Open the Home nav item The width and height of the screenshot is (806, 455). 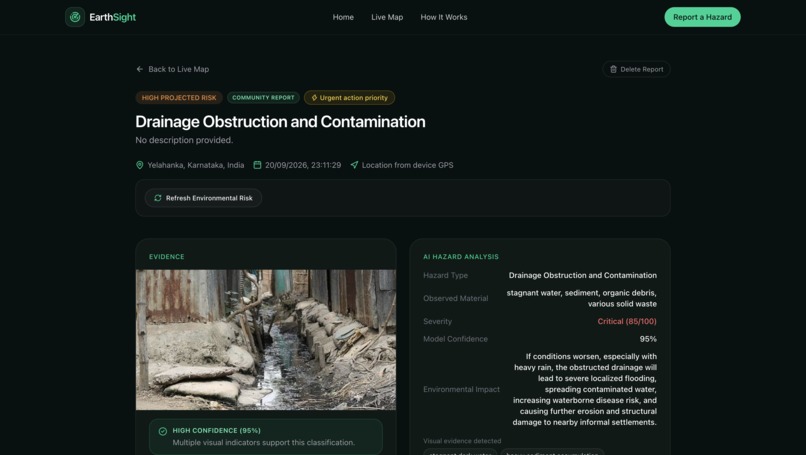pyautogui.click(x=343, y=17)
